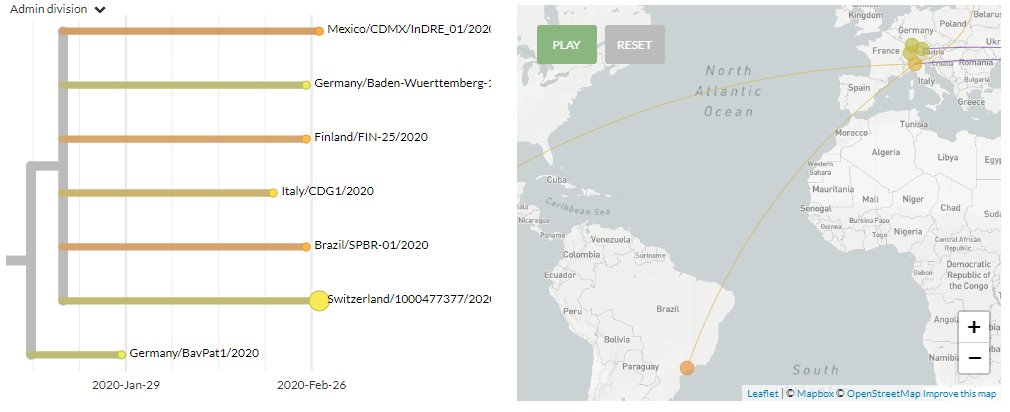Click the 2020-Feb-26 date axis label

pyautogui.click(x=311, y=384)
